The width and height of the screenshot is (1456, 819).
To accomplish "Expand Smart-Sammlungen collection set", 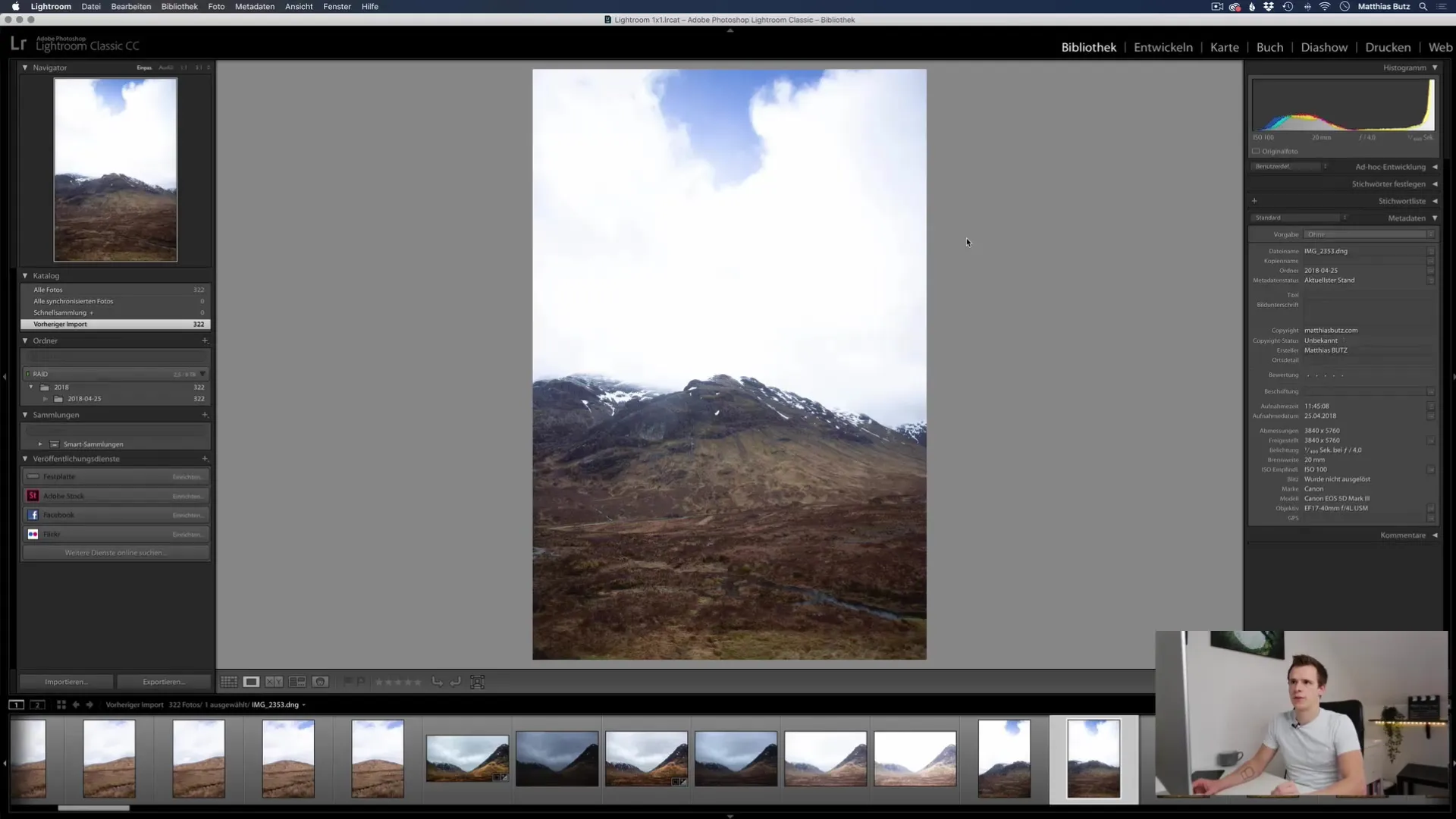I will click(40, 444).
